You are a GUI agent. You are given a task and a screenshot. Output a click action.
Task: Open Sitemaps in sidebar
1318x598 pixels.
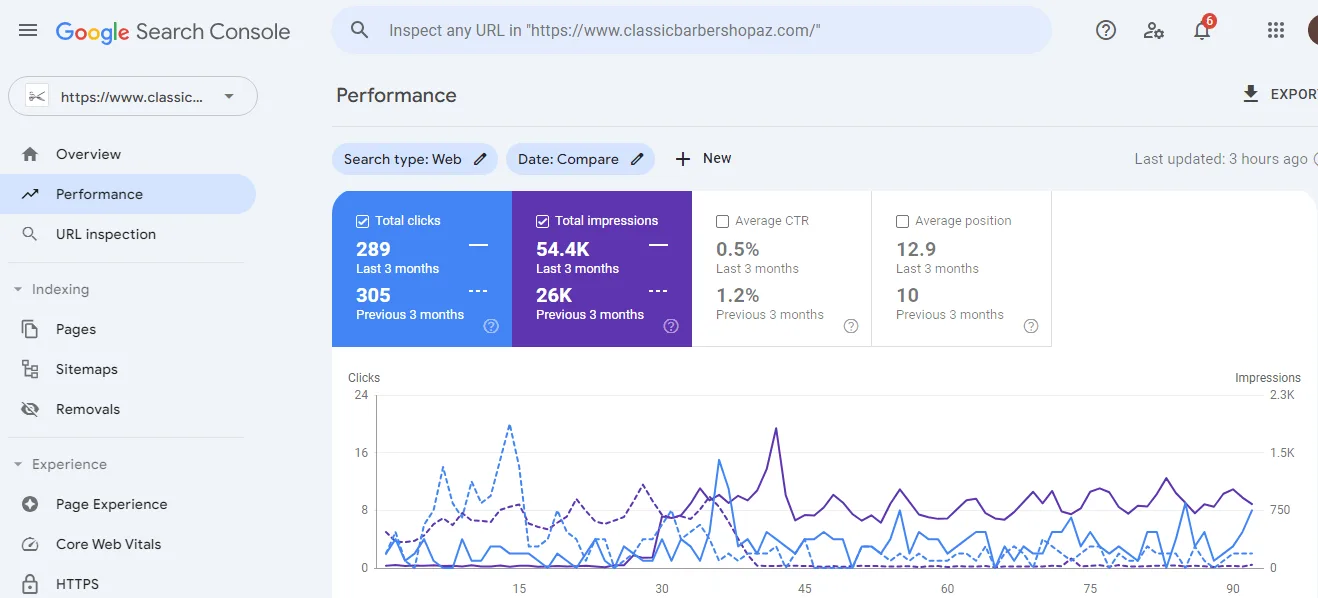click(128, 369)
